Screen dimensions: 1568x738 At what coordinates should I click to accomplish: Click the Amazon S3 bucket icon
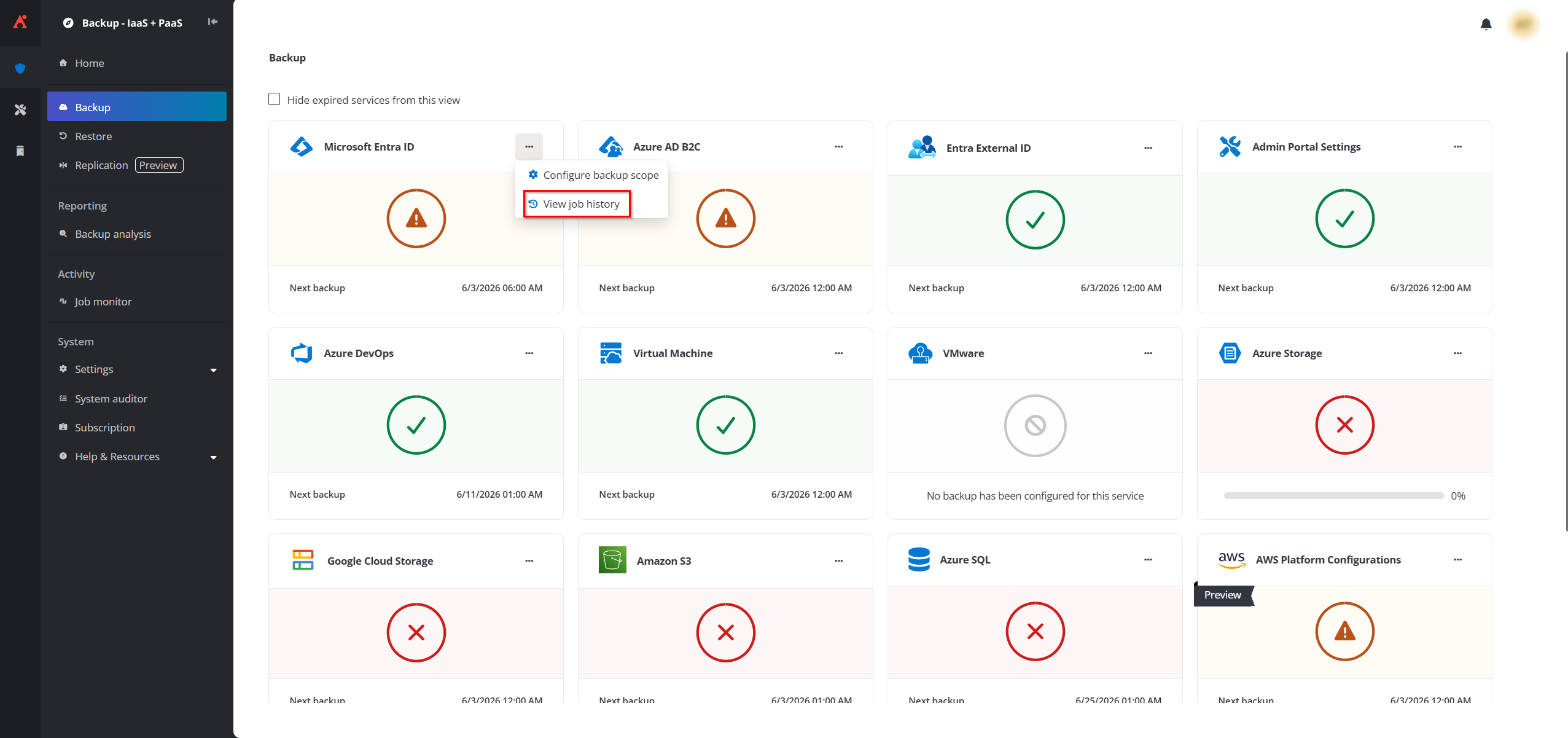[612, 560]
